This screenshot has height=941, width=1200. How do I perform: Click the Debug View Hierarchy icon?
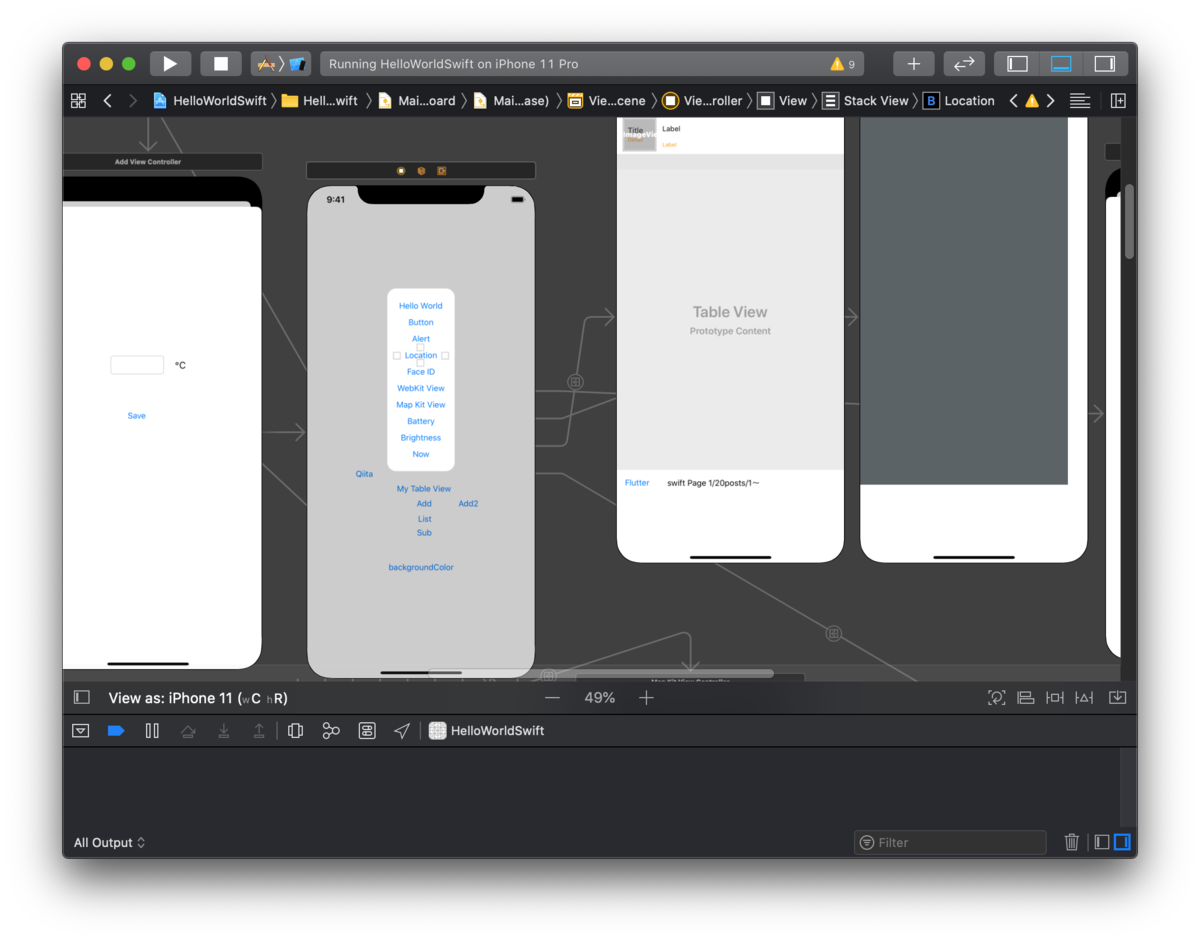[x=295, y=730]
